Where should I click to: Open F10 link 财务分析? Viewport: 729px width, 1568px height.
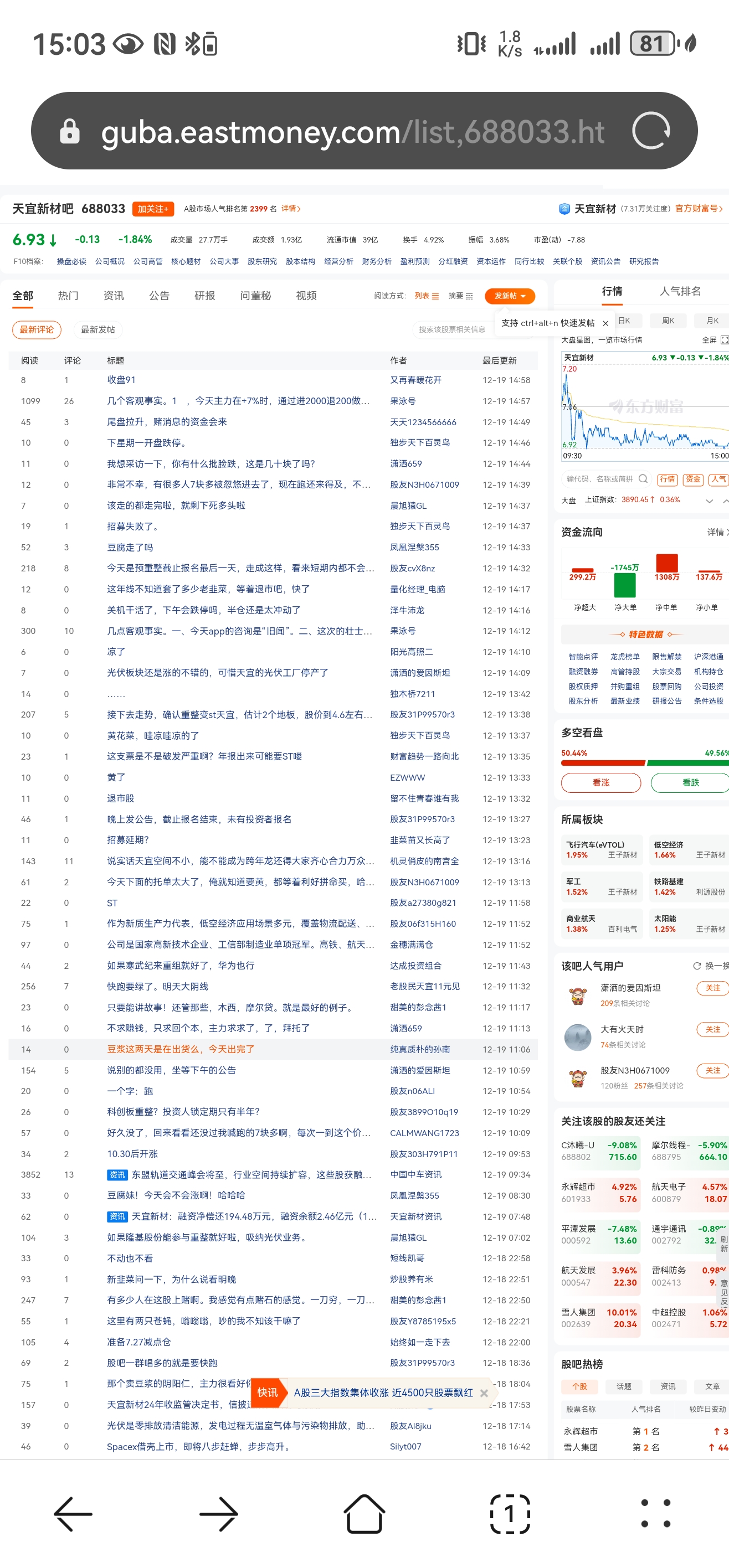376,262
